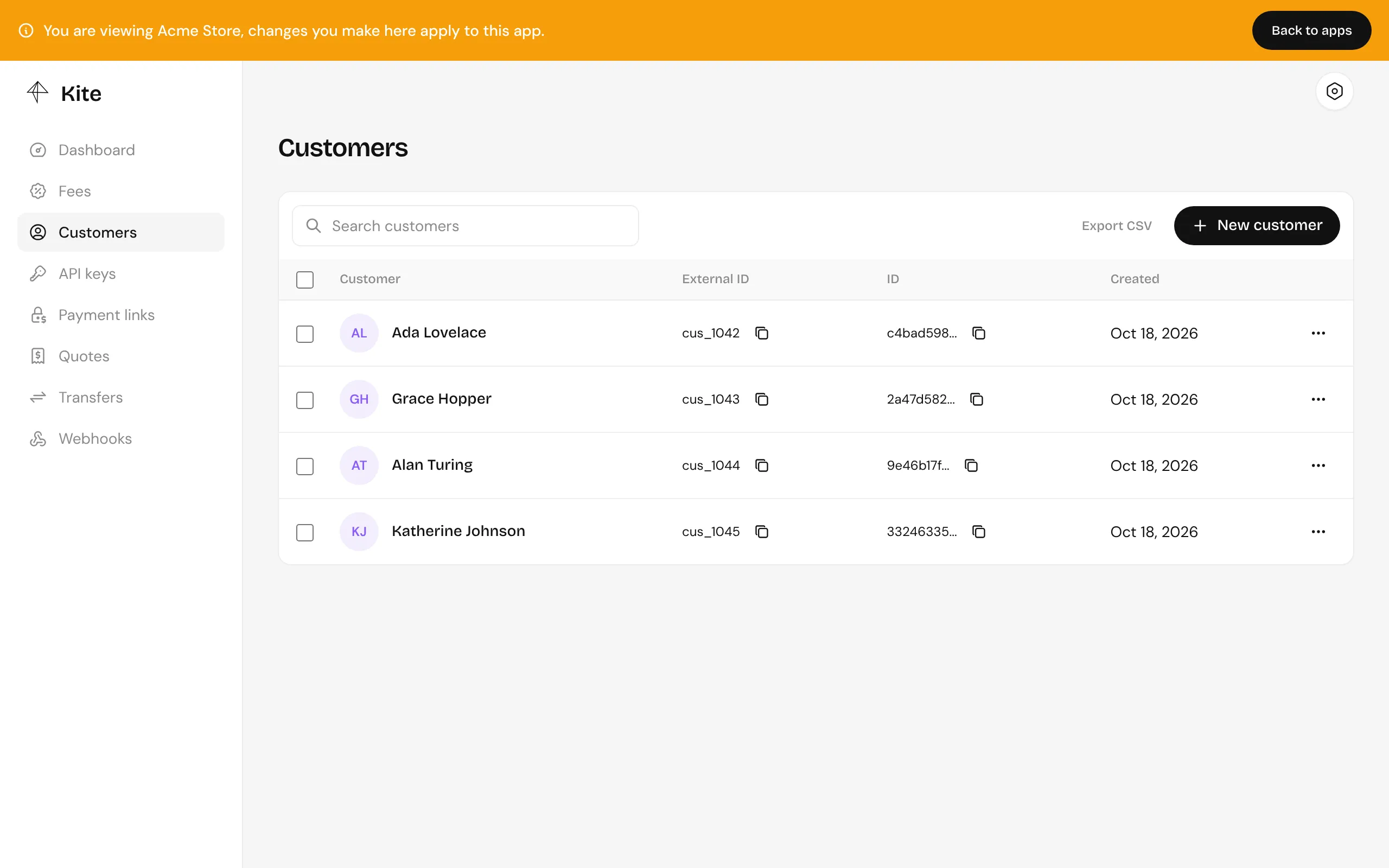Click the name Ada Lovelace
Screen dimensions: 1389x868
click(438, 333)
